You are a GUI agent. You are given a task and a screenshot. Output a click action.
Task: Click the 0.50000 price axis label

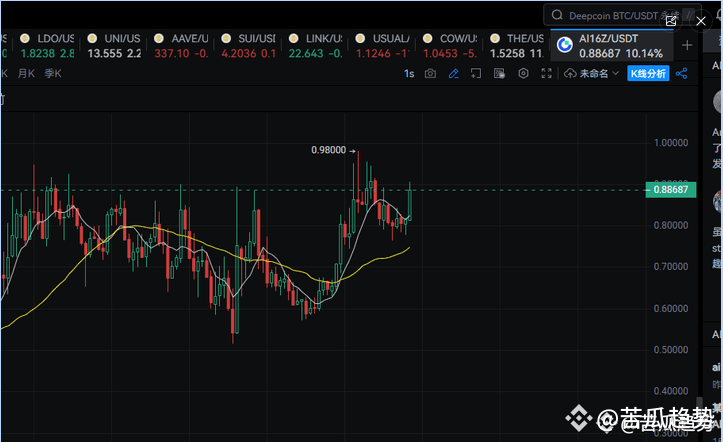coord(671,350)
